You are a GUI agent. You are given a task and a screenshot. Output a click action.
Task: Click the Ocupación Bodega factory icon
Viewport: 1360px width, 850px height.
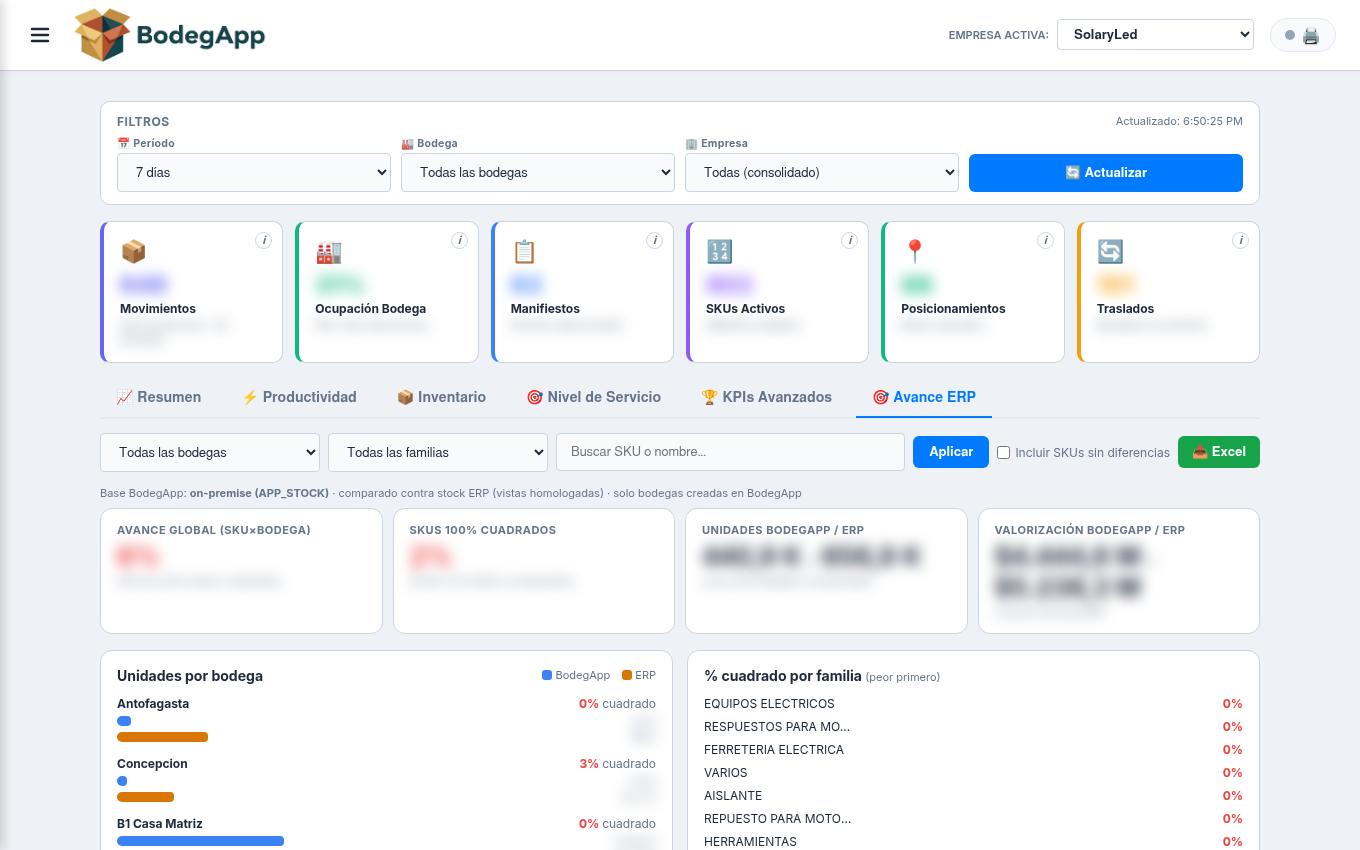329,251
